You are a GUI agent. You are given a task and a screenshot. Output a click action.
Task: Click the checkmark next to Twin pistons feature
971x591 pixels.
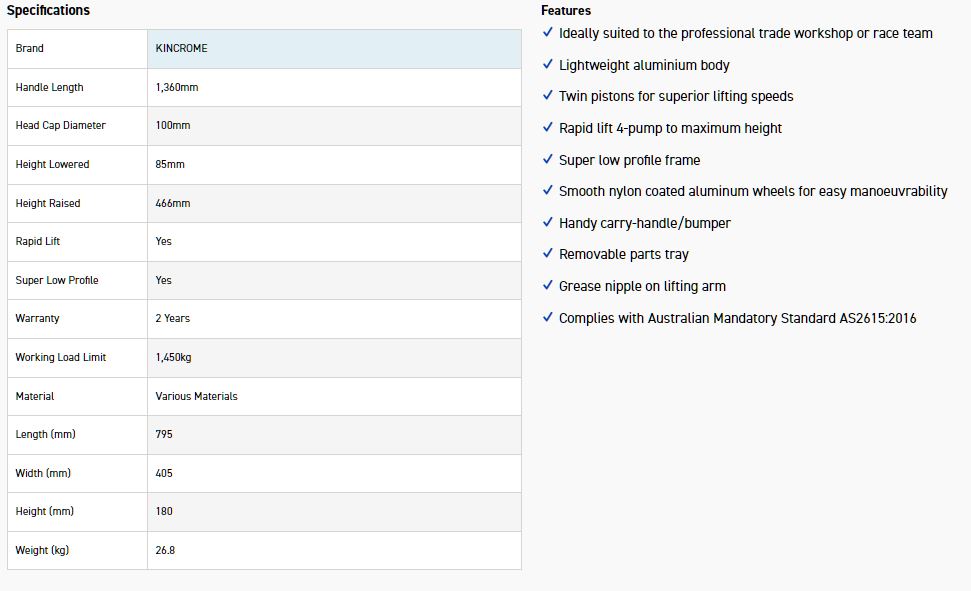click(547, 96)
